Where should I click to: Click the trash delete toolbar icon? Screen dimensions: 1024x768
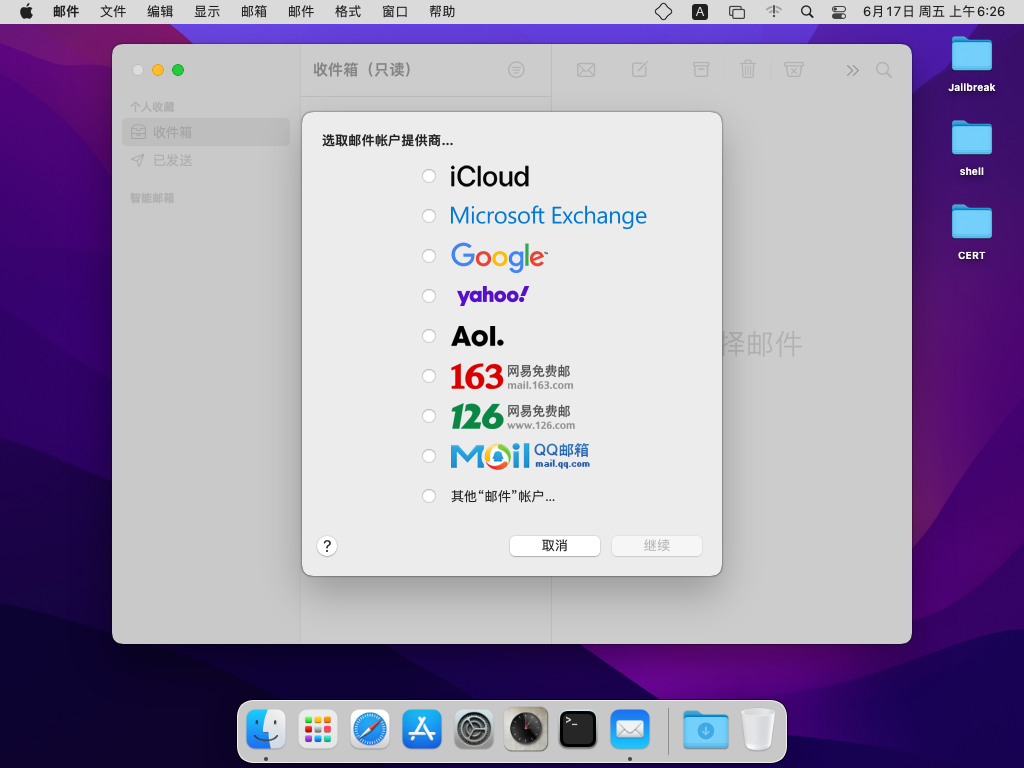pyautogui.click(x=748, y=69)
